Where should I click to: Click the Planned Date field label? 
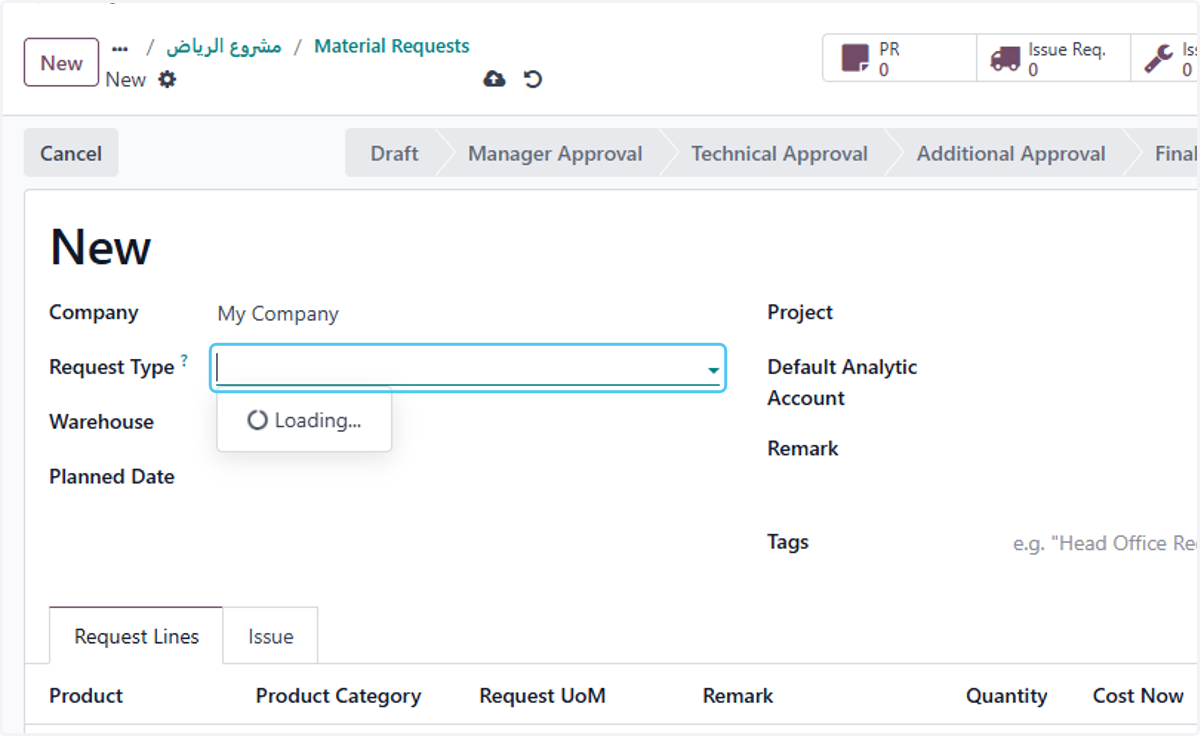pyautogui.click(x=112, y=477)
